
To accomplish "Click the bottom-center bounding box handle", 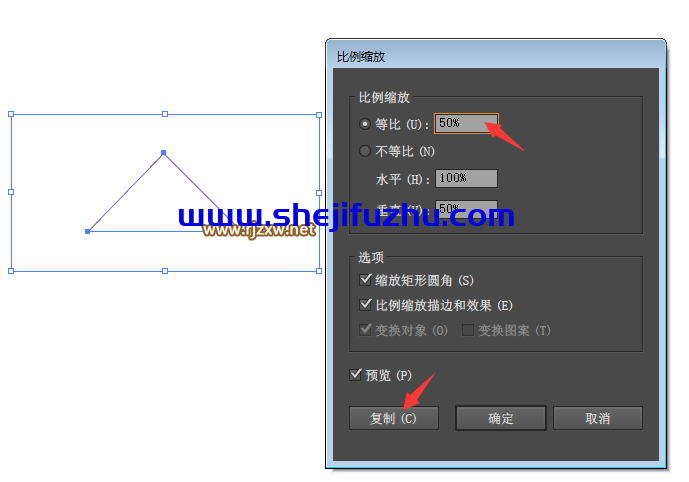I will pos(165,271).
